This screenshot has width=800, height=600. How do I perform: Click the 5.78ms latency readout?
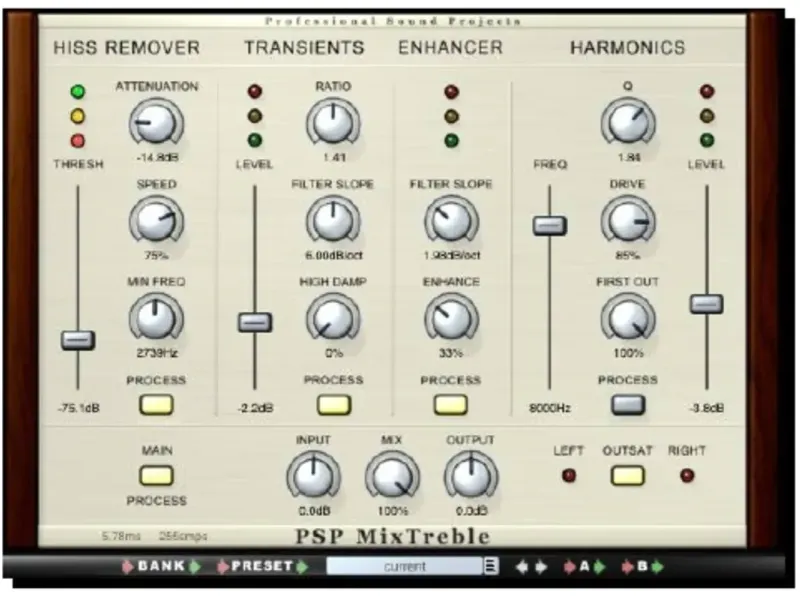point(121,536)
